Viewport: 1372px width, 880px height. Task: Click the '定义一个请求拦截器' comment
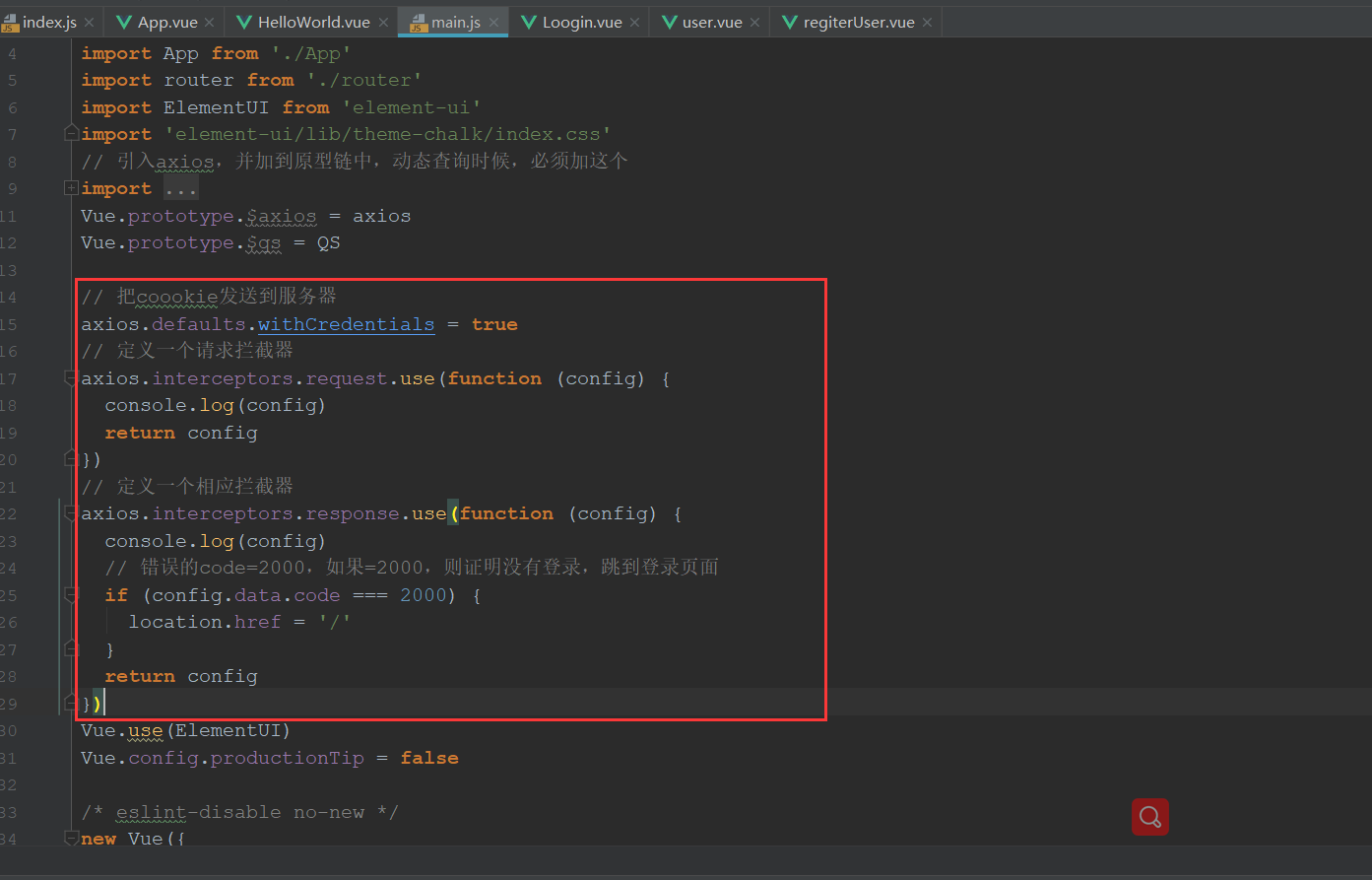tap(187, 350)
